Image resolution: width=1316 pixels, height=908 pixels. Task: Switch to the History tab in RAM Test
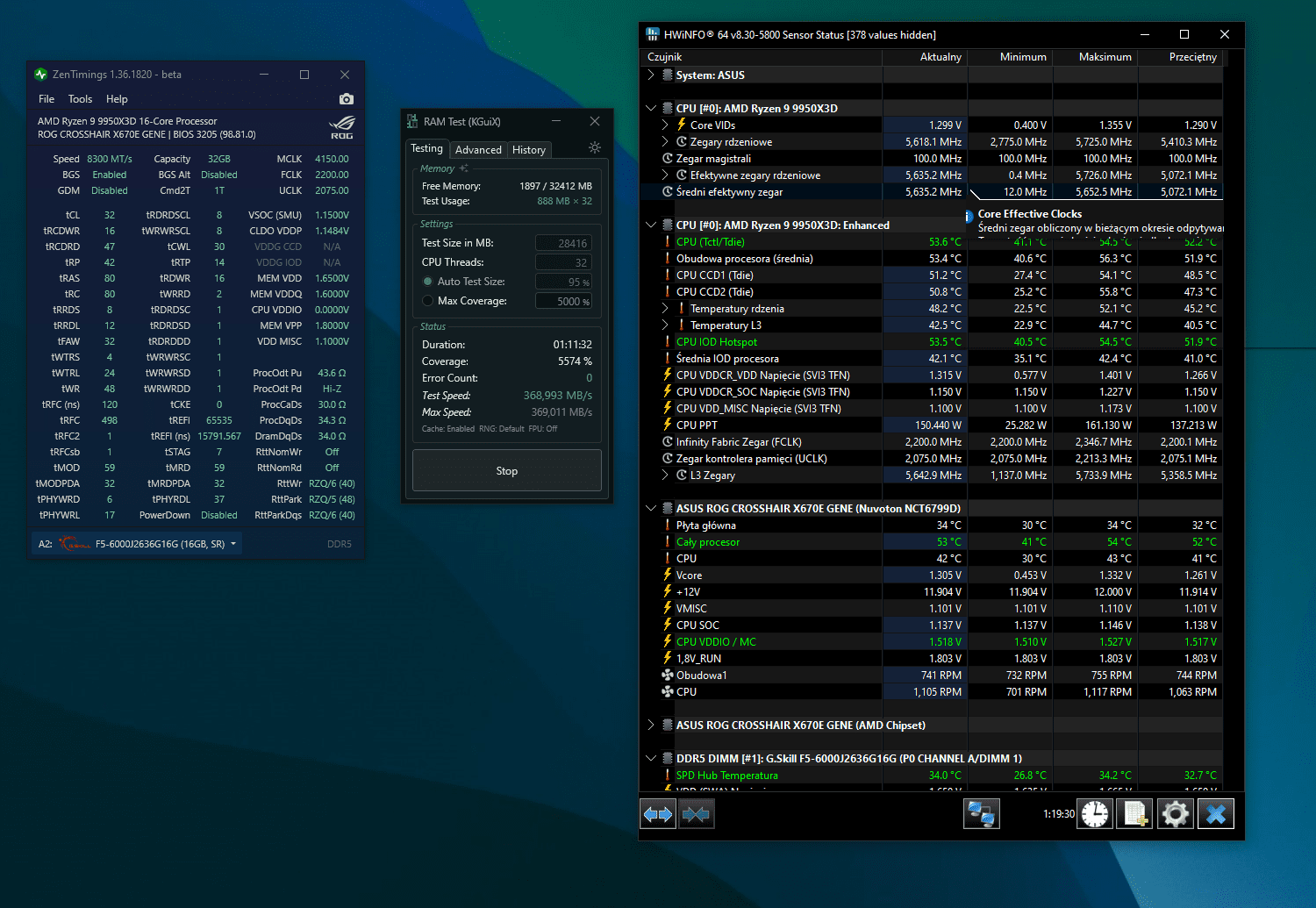529,150
